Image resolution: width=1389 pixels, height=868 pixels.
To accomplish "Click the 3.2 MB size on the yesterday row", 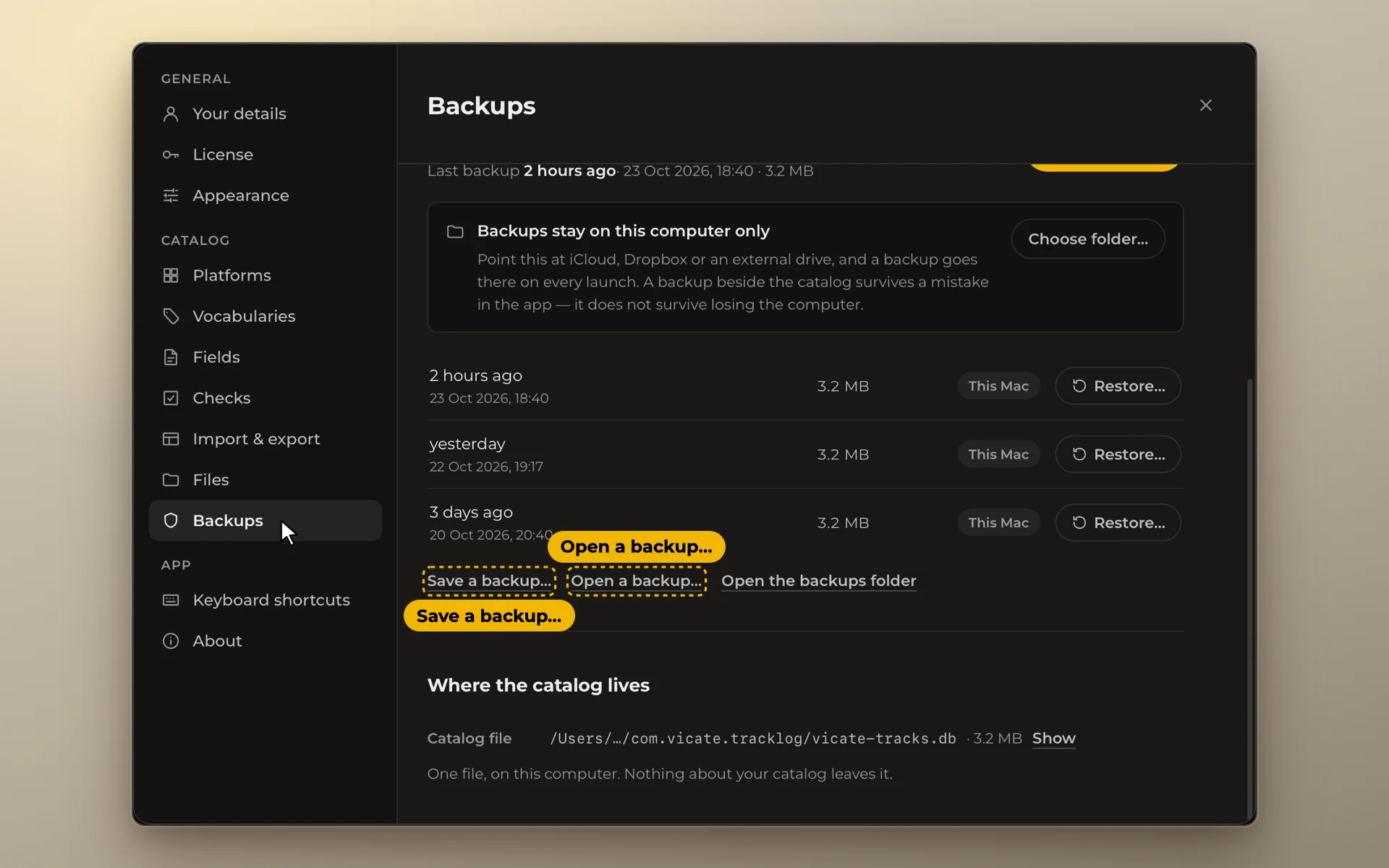I will pos(843,454).
